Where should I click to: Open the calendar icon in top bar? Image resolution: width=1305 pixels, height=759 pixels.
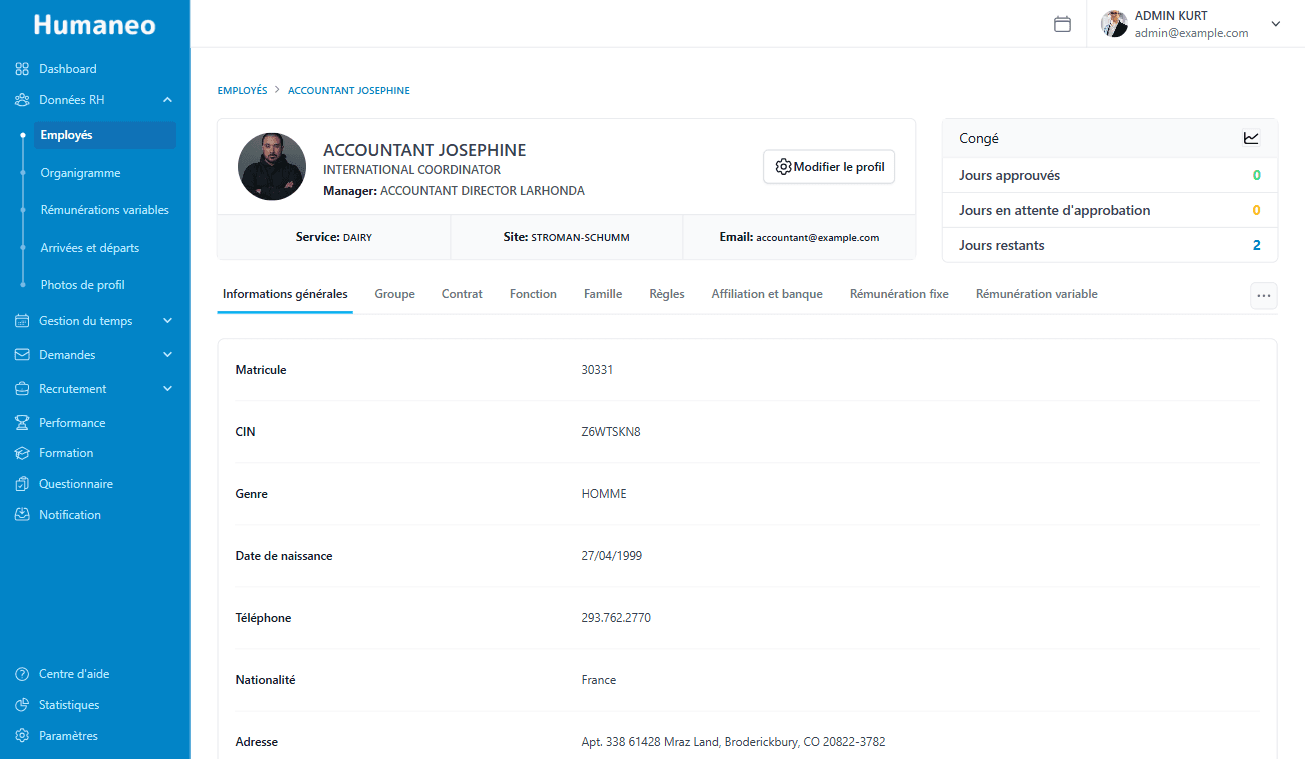pos(1062,24)
